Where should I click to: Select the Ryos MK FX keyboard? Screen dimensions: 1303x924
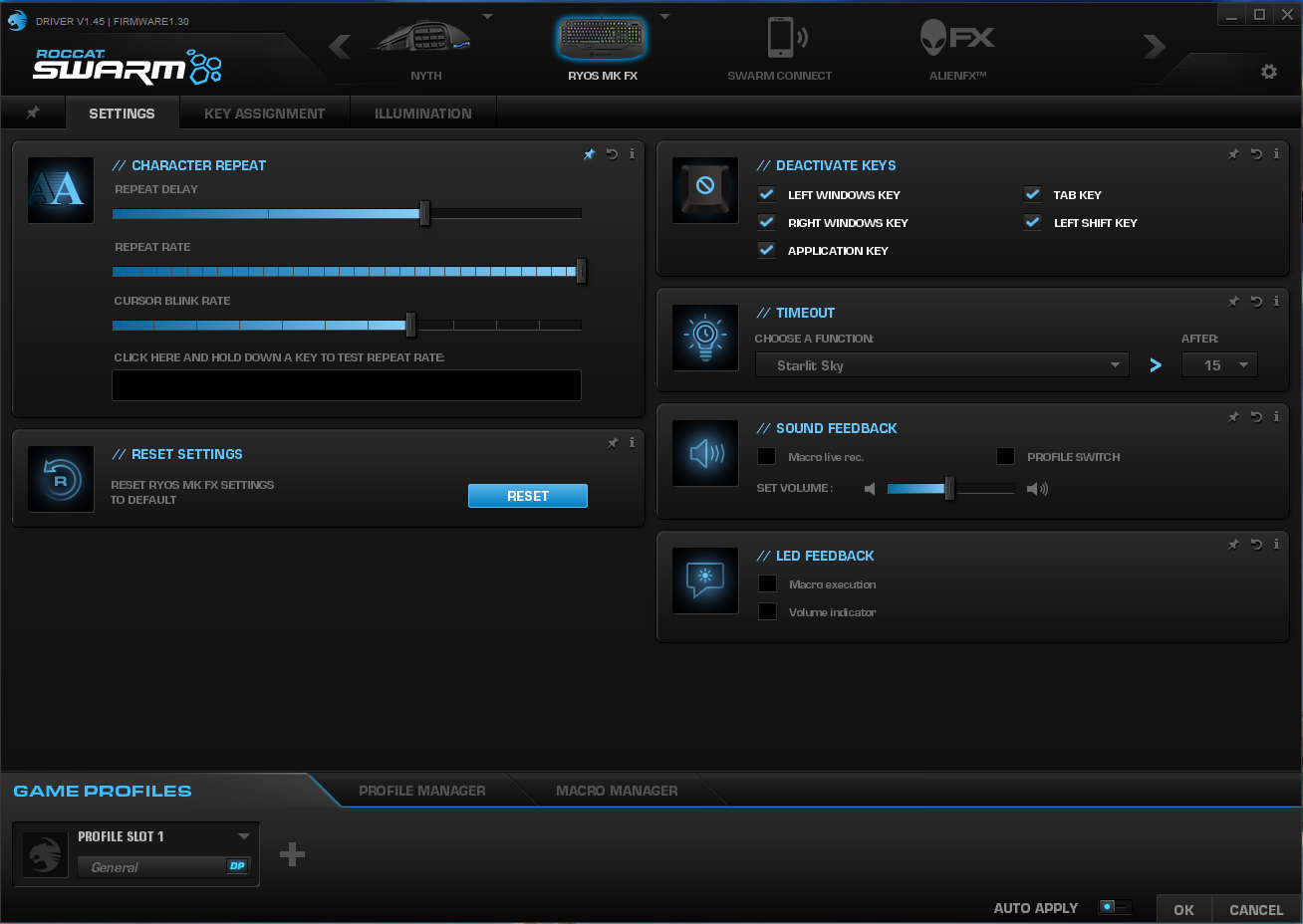[603, 48]
